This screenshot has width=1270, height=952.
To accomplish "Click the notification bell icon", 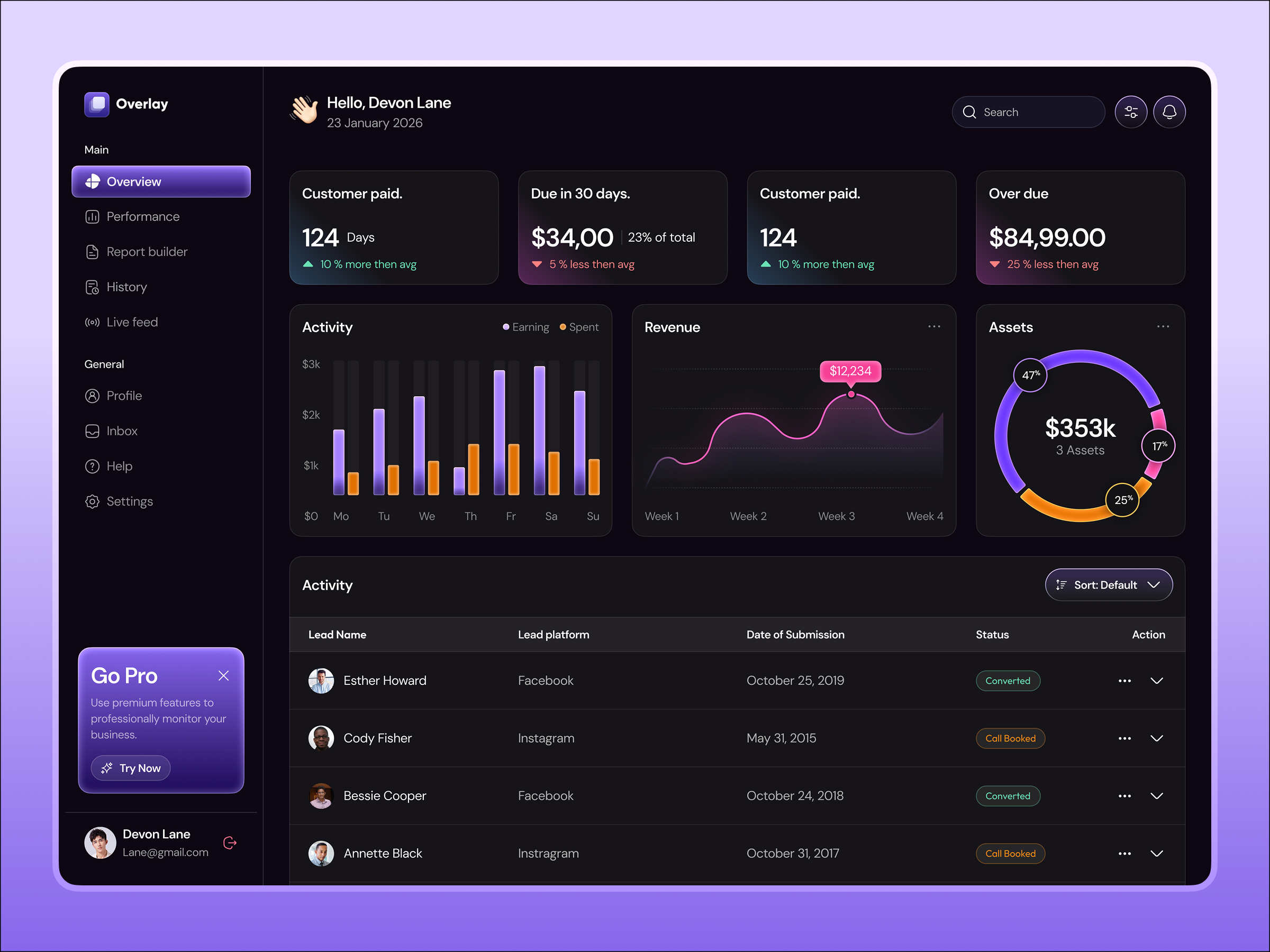I will click(x=1169, y=111).
